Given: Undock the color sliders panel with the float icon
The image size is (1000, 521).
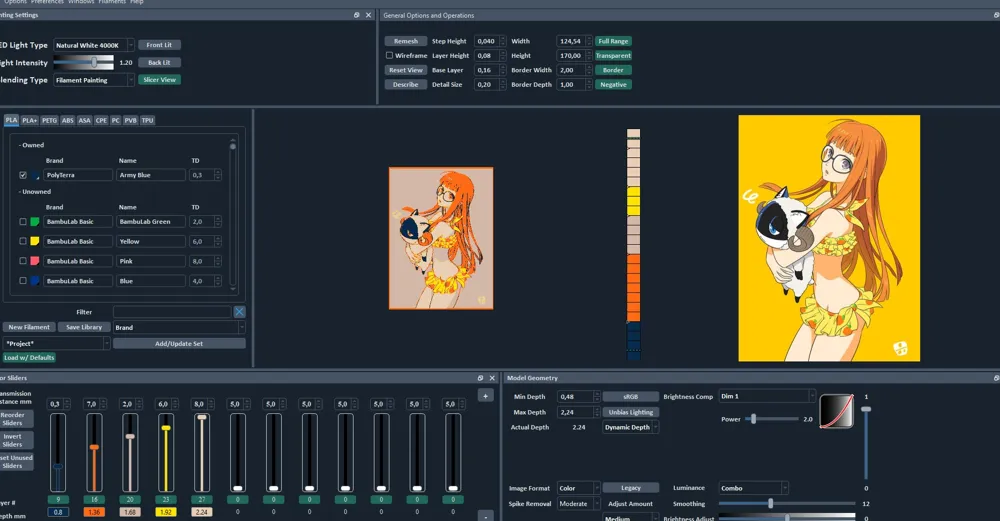Looking at the screenshot, I should point(480,378).
